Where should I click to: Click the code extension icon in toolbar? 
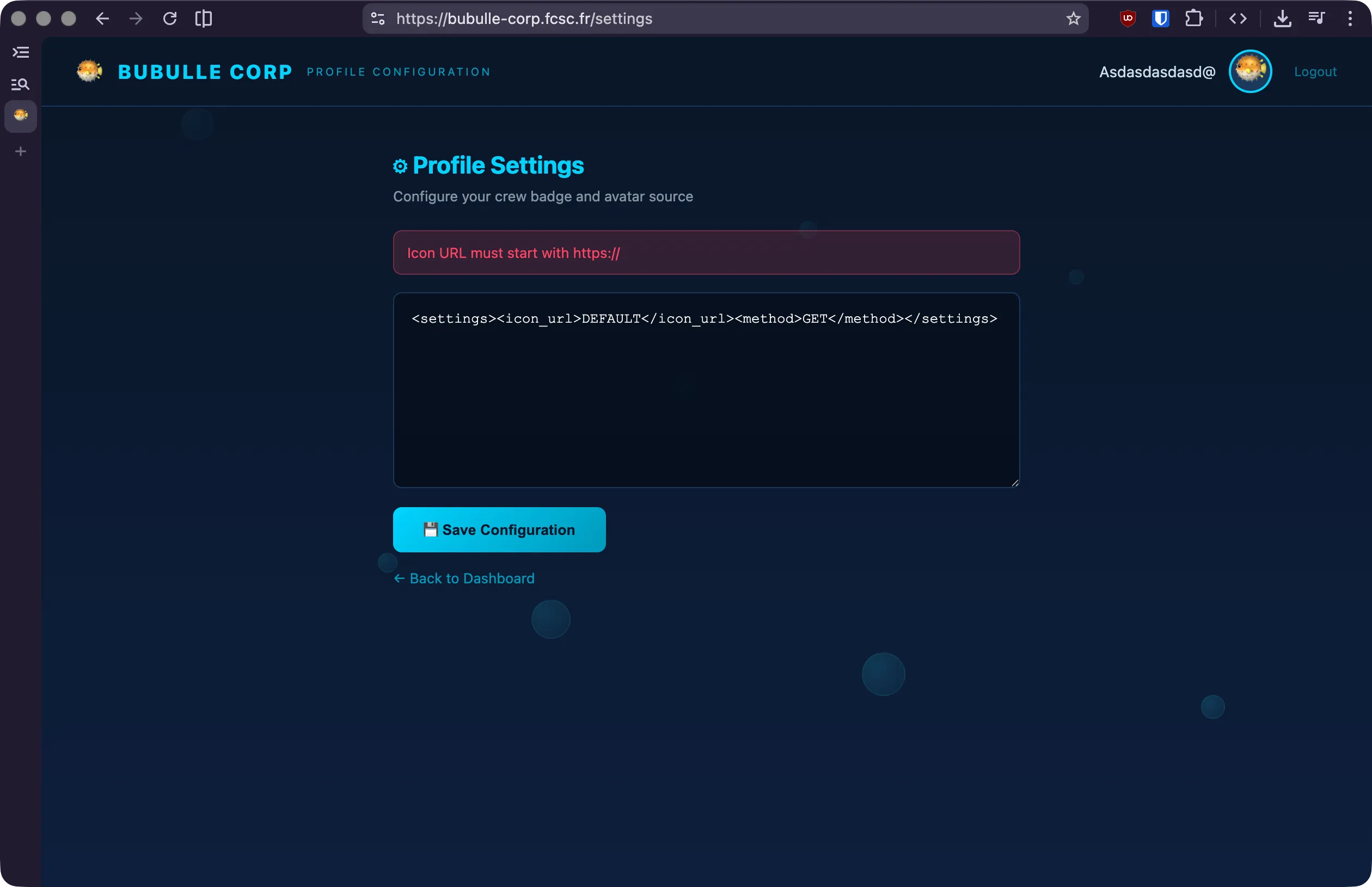click(x=1238, y=19)
